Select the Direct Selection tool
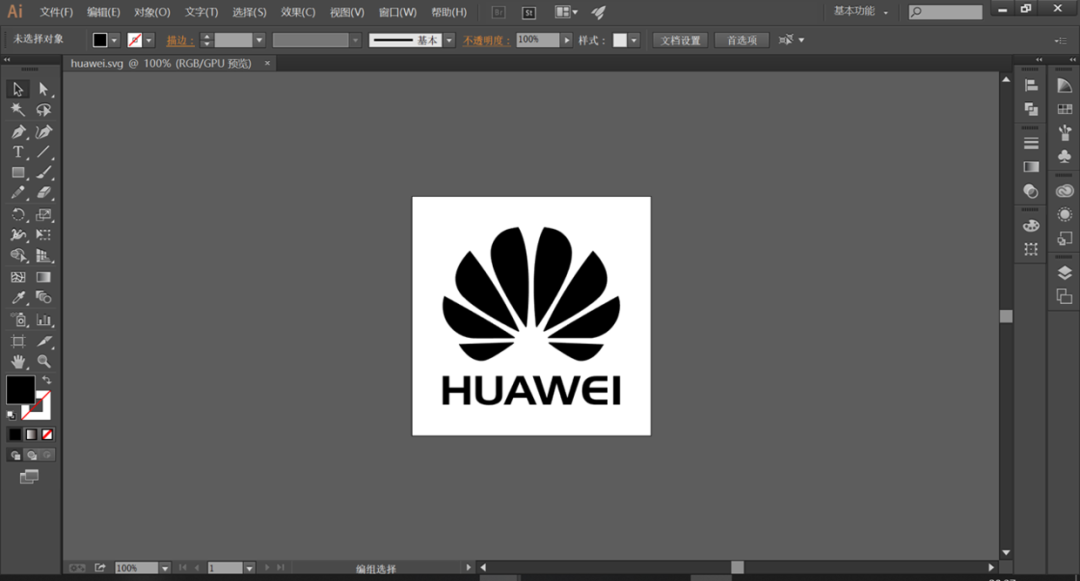The width and height of the screenshot is (1080, 581). click(43, 89)
